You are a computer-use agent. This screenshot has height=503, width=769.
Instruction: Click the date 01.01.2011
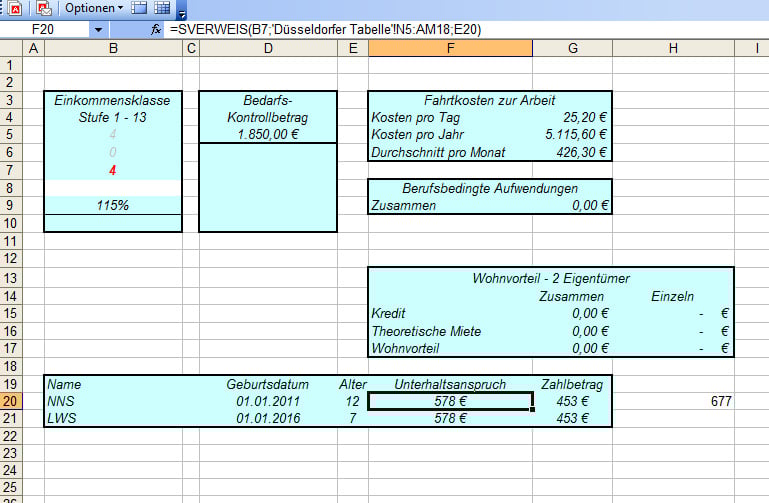[x=268, y=402]
